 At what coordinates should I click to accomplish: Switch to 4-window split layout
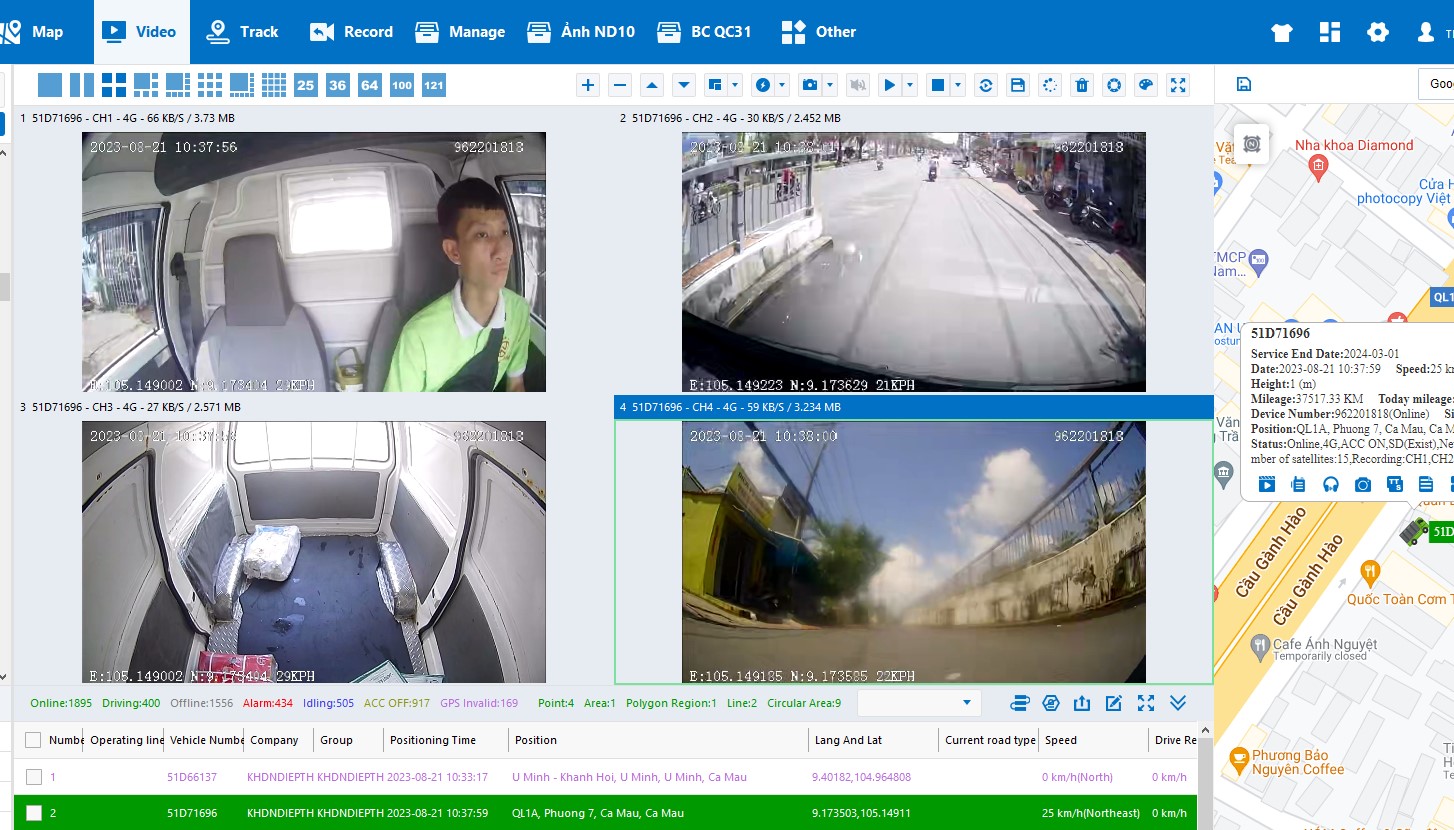point(114,85)
